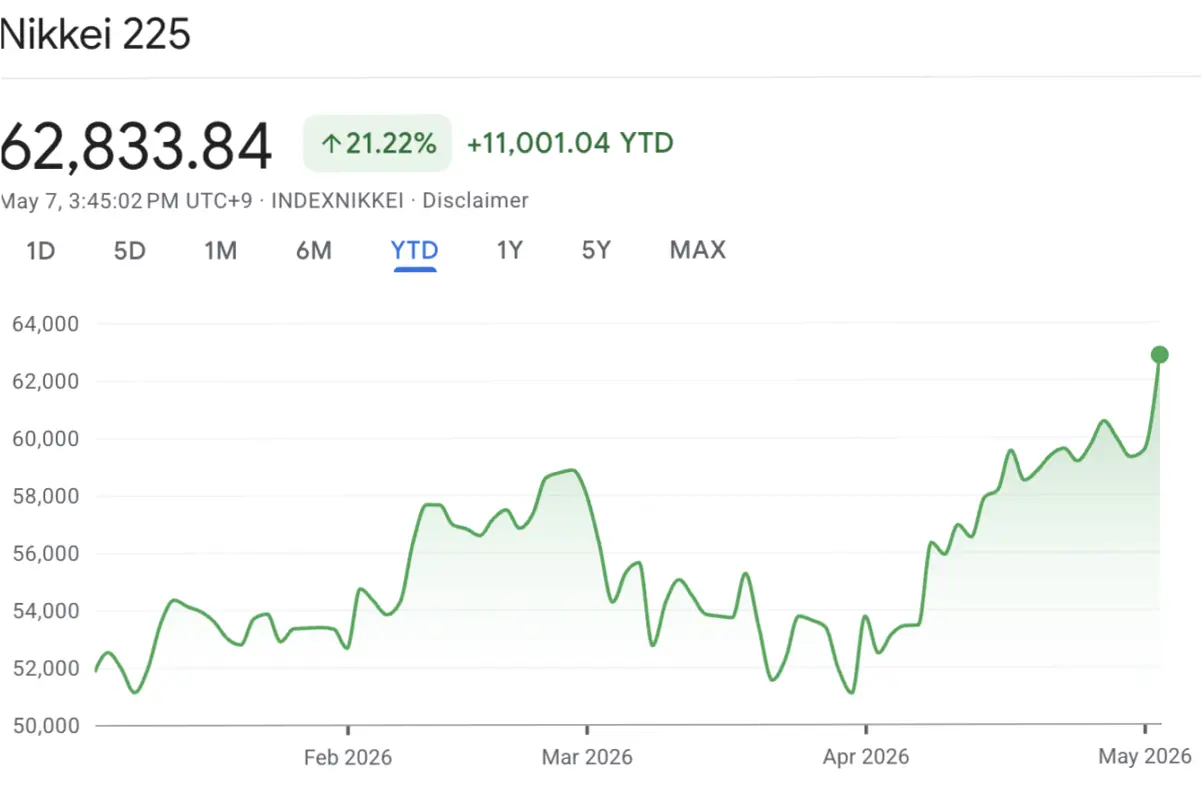The image size is (1204, 804).
Task: Click the +11,001.04 YTD change text
Action: (570, 144)
